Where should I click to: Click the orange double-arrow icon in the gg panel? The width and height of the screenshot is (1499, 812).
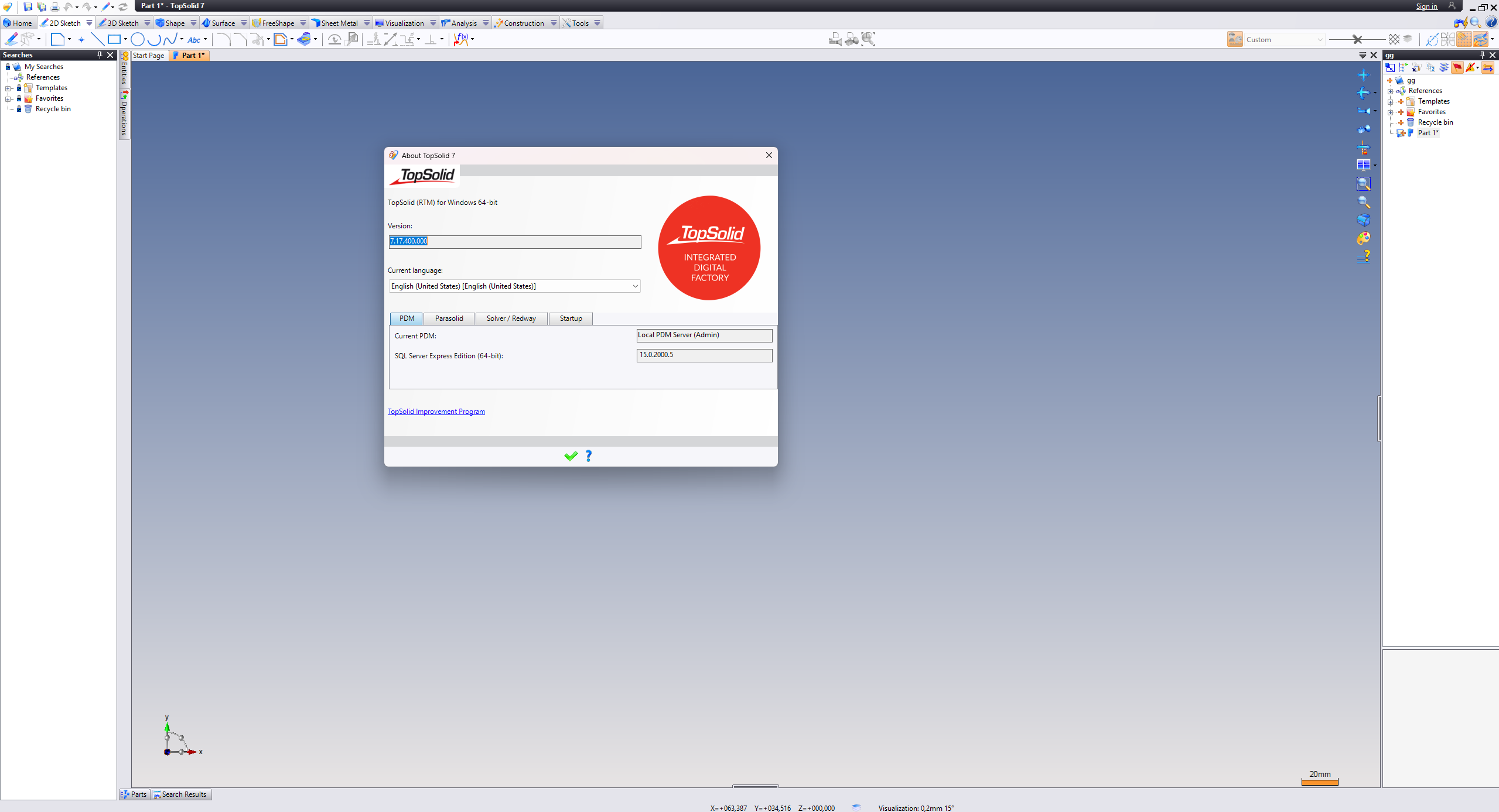tap(1488, 67)
